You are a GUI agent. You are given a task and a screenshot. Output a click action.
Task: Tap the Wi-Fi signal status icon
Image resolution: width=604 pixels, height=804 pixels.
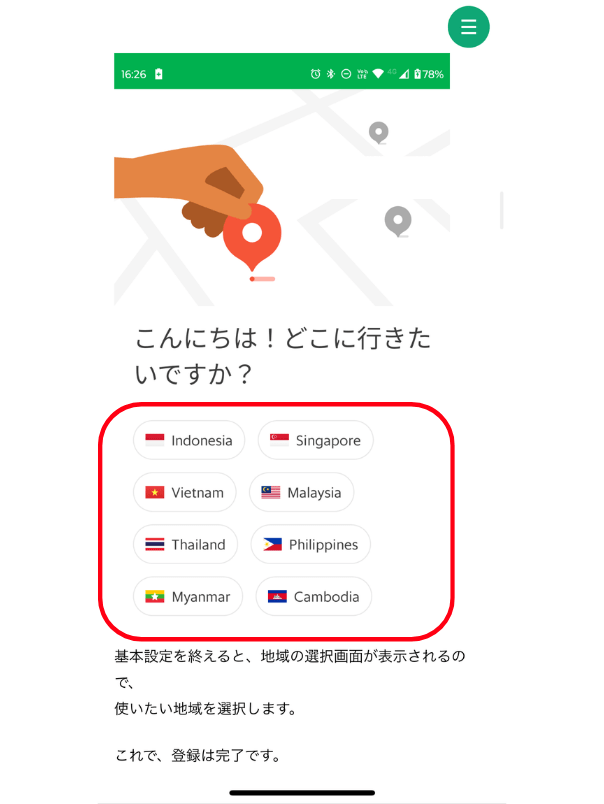378,74
